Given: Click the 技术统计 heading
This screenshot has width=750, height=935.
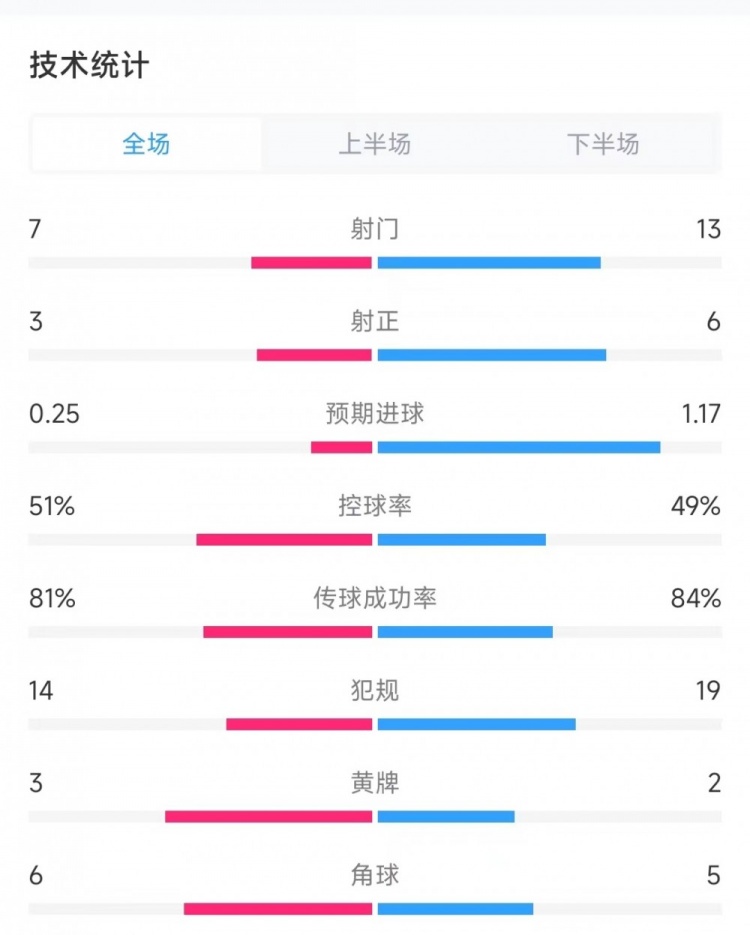Looking at the screenshot, I should (89, 65).
